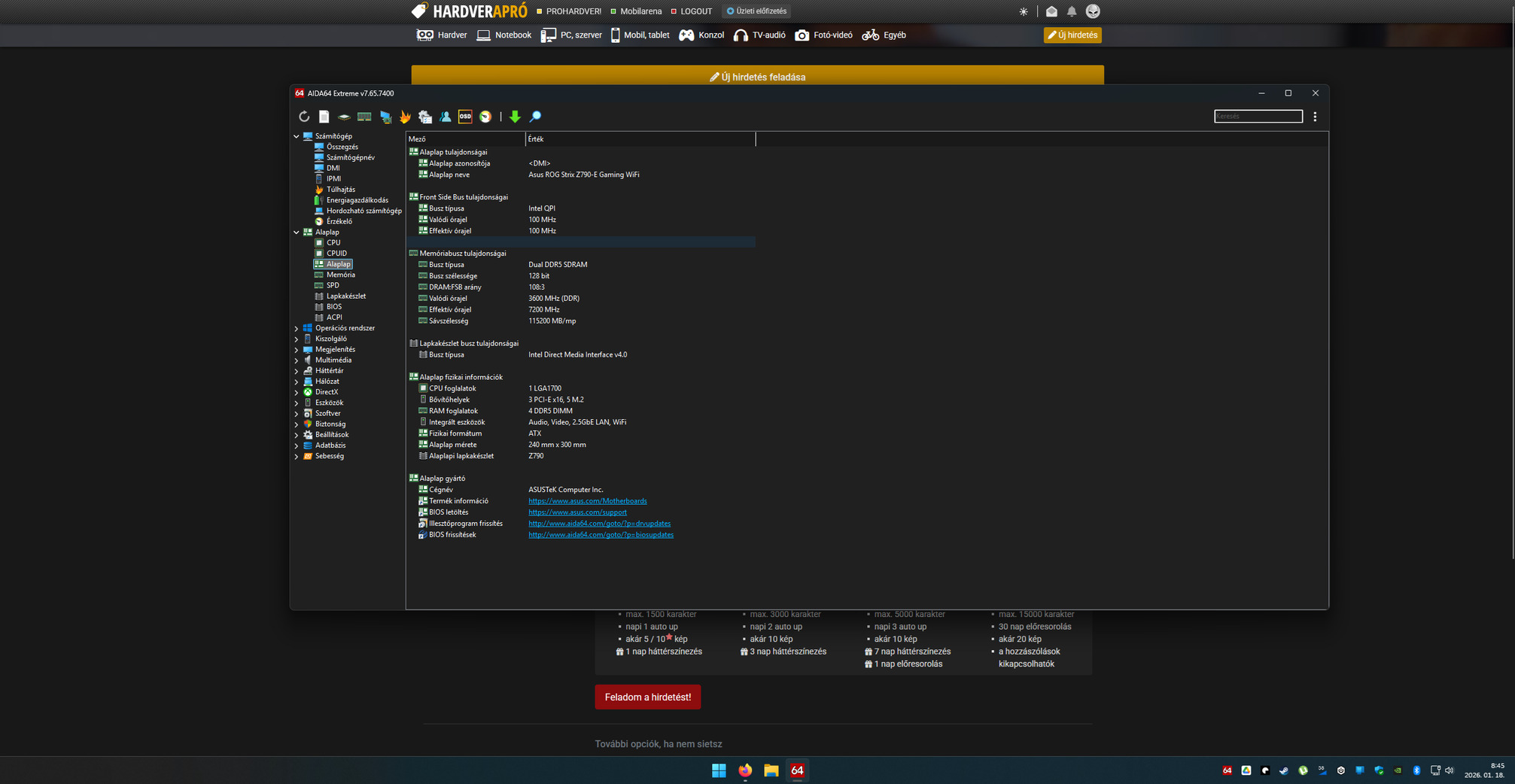Click the Új hirdetés button in navbar
Screen dimensions: 1515x784
coord(1072,35)
